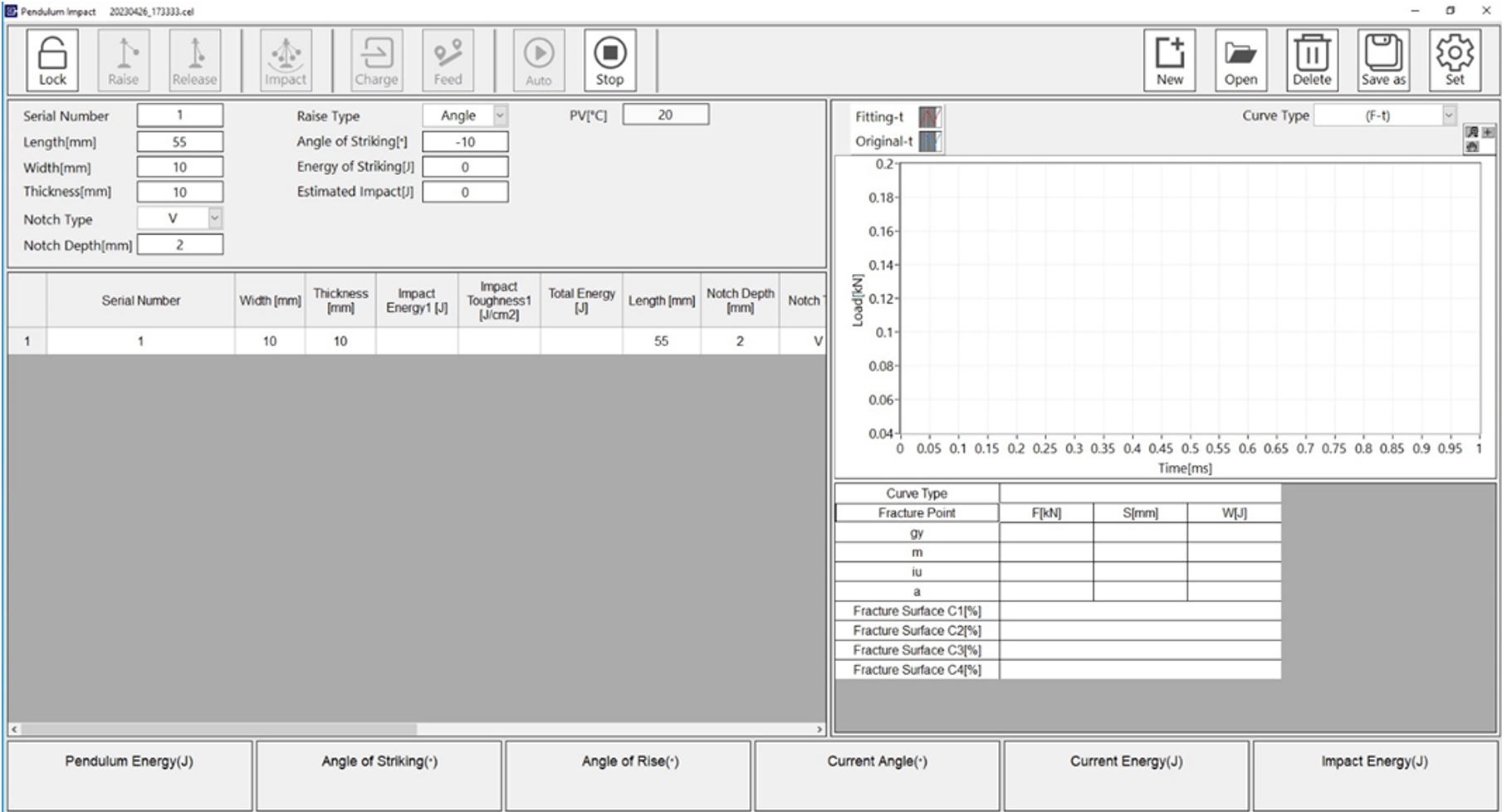1502x812 pixels.
Task: Expand the Curve Type dropdown
Action: tap(1449, 115)
